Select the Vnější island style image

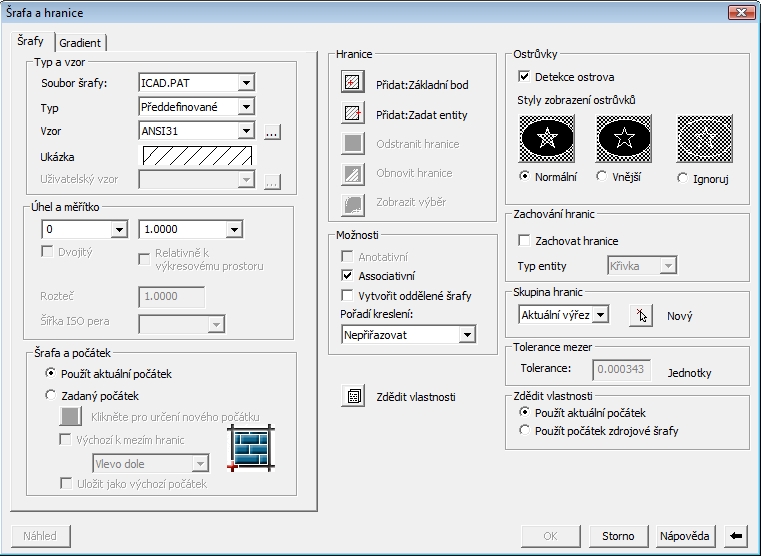pos(624,140)
